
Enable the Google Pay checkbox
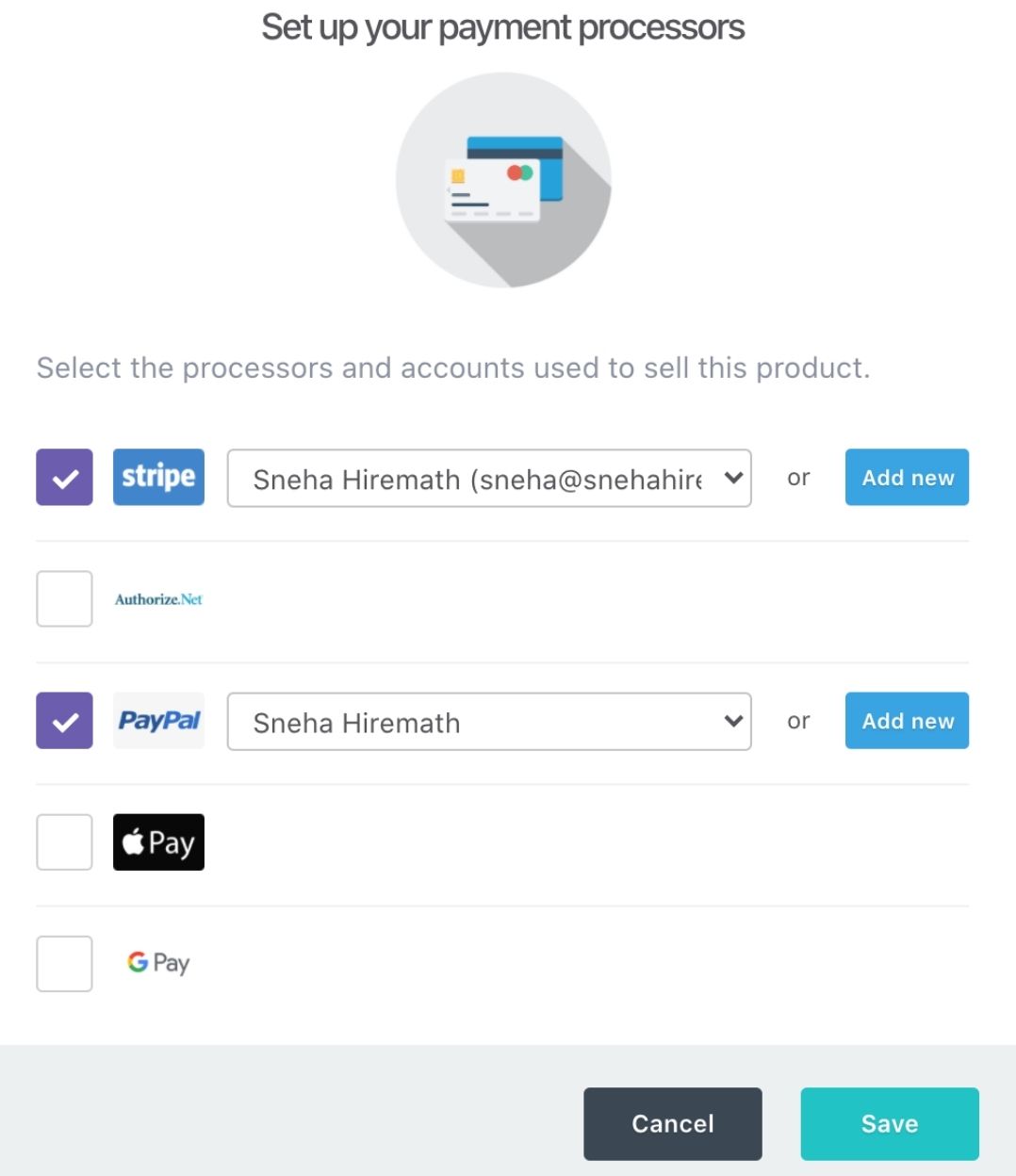pos(64,963)
